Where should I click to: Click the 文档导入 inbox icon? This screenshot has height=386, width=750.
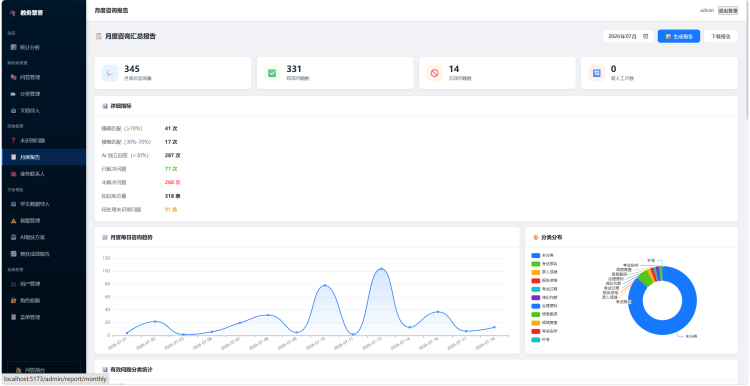click(x=13, y=110)
